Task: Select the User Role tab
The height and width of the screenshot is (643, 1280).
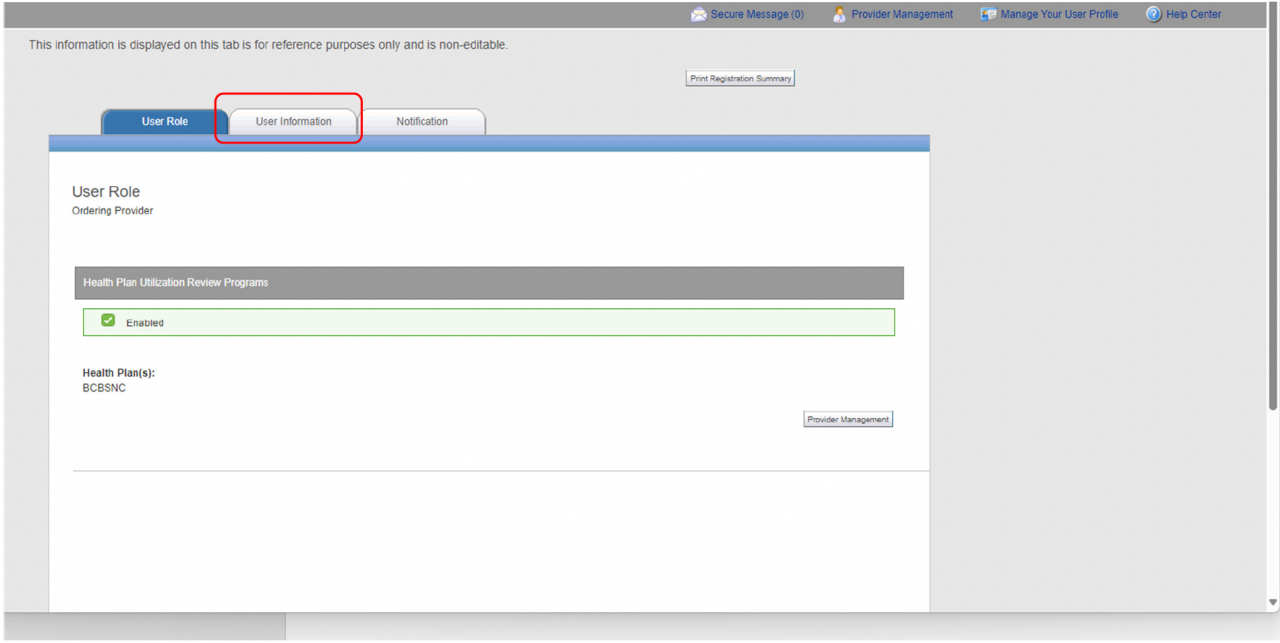Action: coord(165,122)
